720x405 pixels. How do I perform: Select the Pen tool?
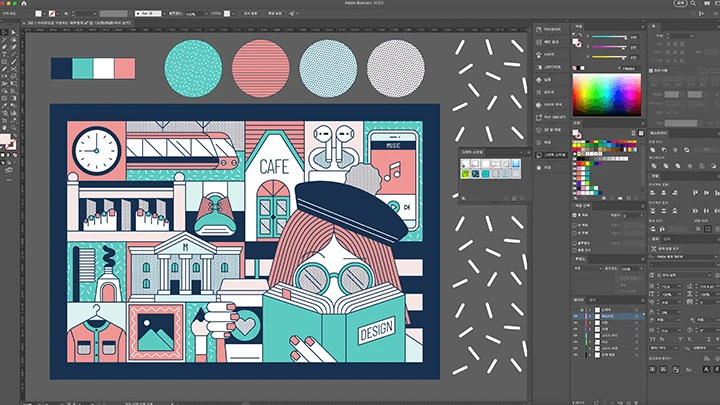[4, 46]
